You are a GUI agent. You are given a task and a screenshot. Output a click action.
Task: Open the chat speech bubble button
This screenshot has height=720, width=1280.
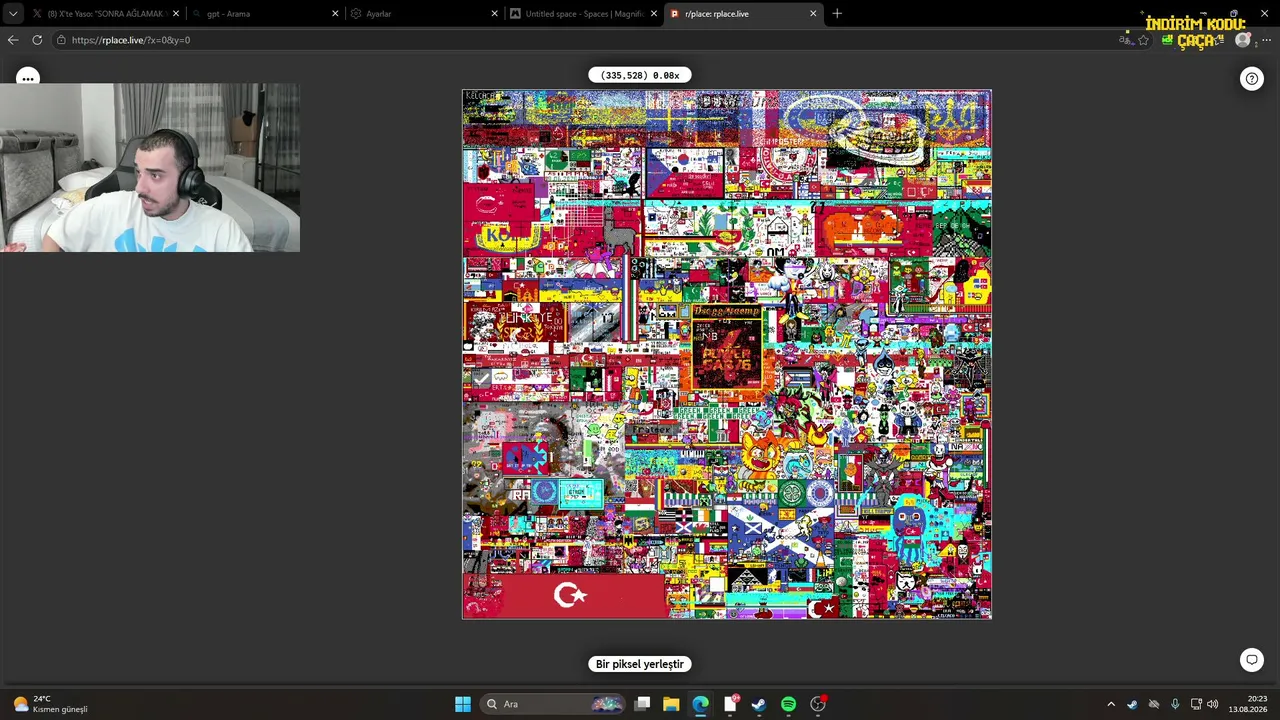coord(1252,660)
